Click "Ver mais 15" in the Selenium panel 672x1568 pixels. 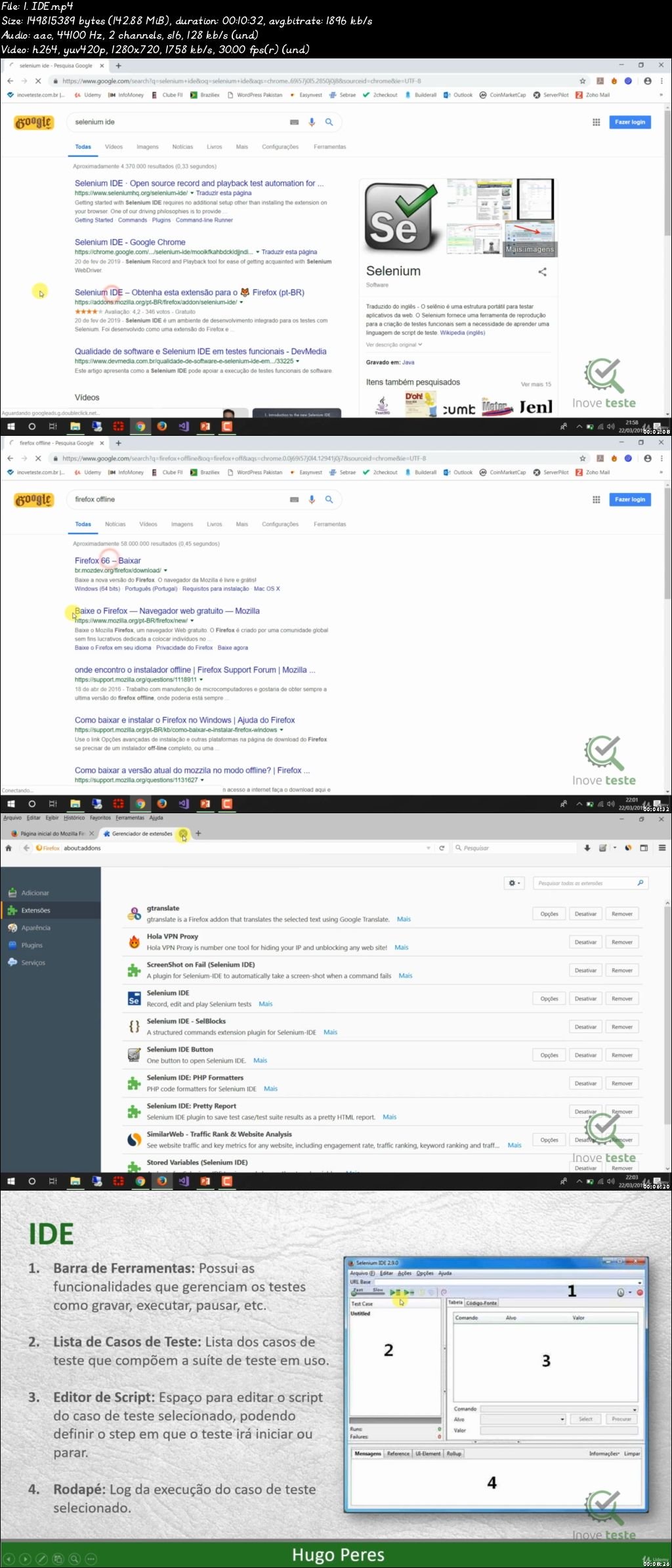(x=536, y=384)
